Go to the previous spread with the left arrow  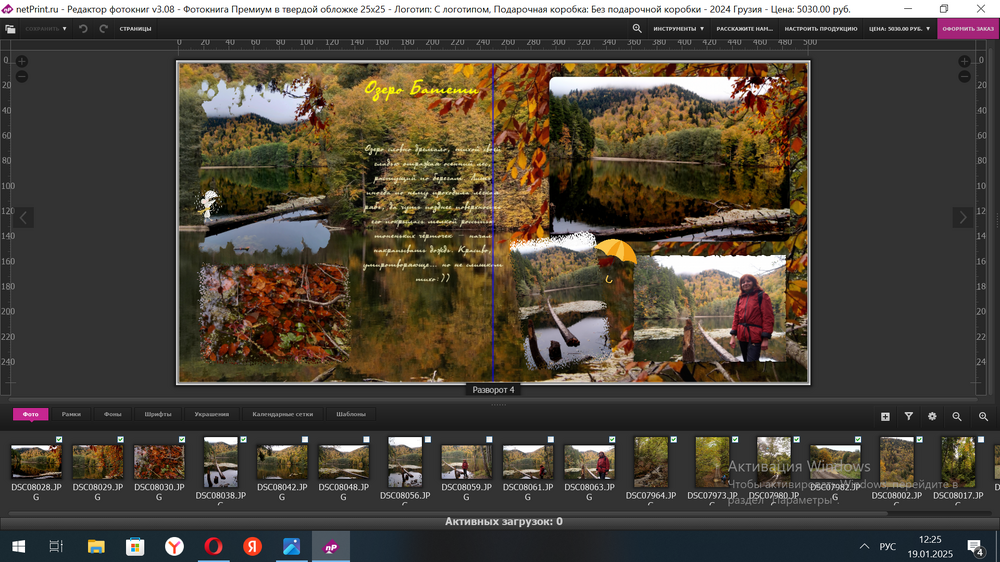click(x=23, y=218)
